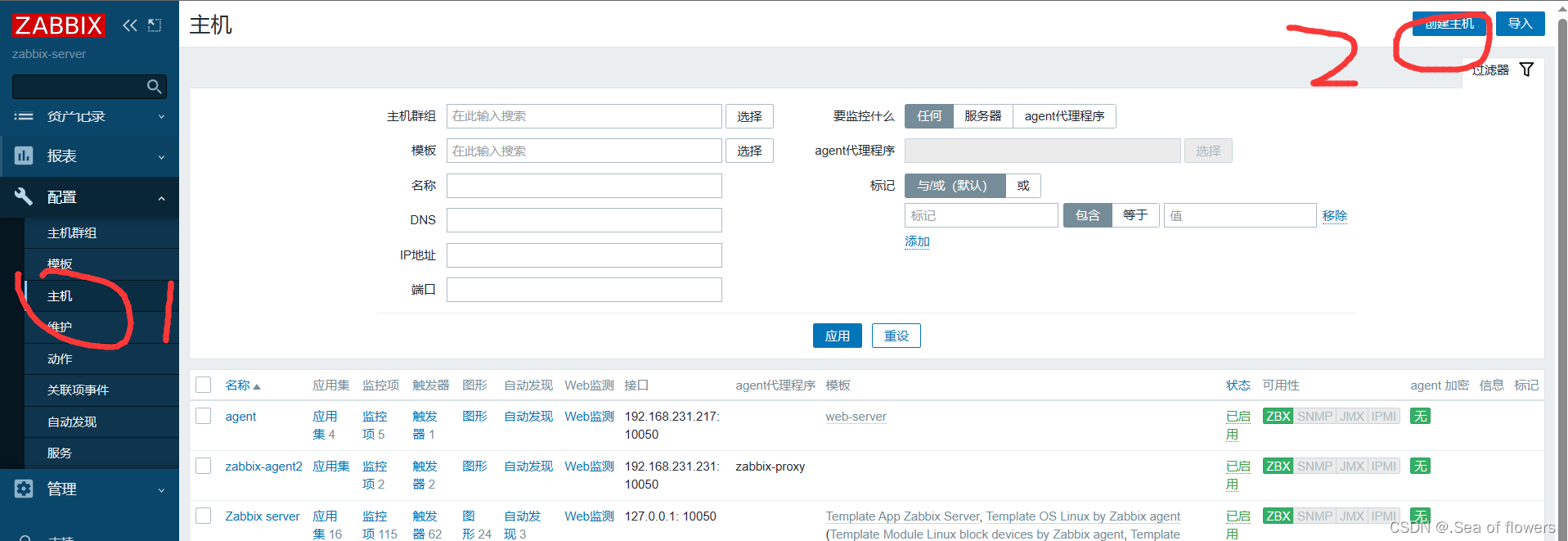Click the JMX badge in agent row
The height and width of the screenshot is (541, 1568).
(x=1352, y=417)
